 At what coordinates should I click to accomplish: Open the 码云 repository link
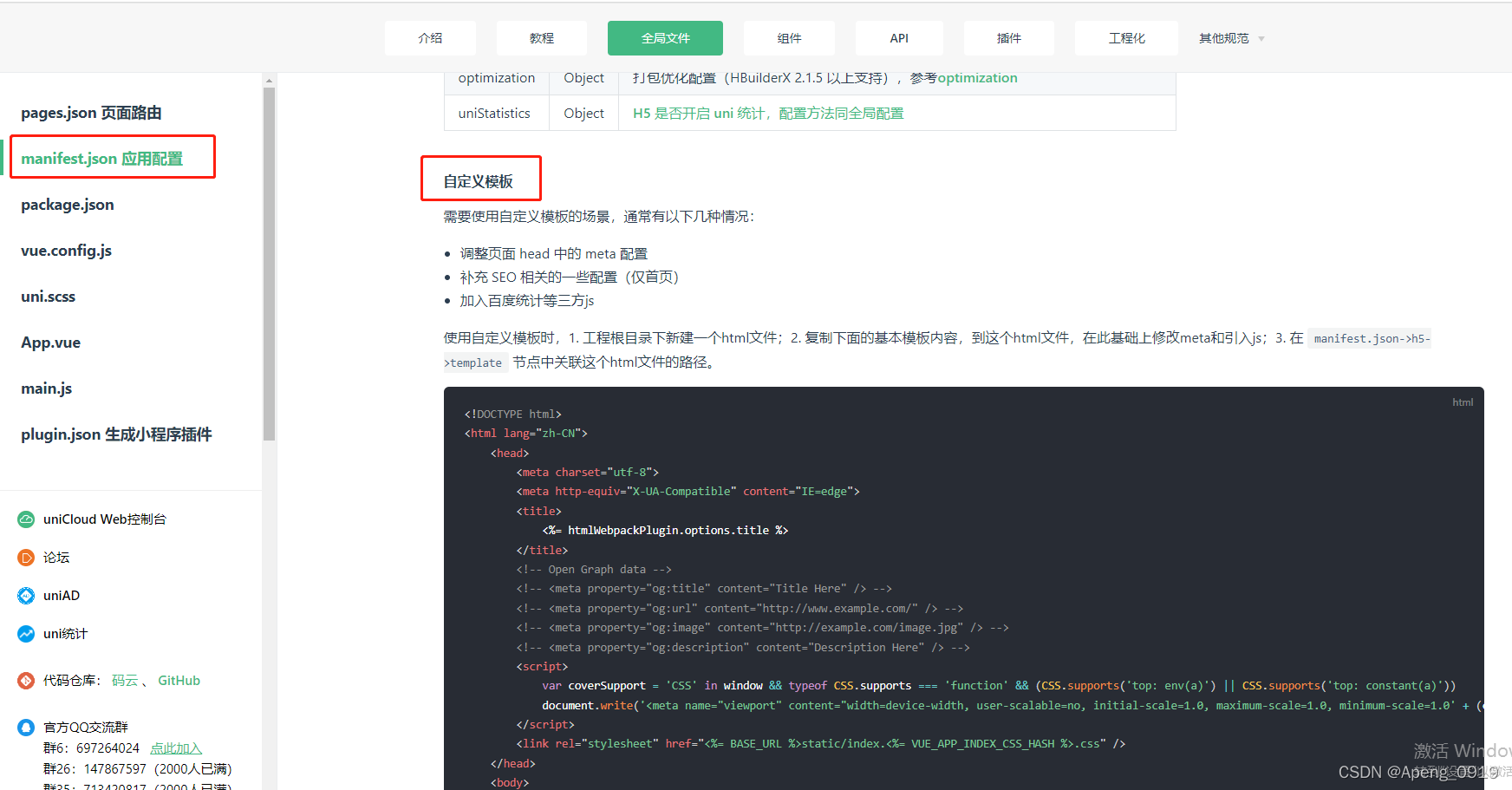click(x=125, y=681)
